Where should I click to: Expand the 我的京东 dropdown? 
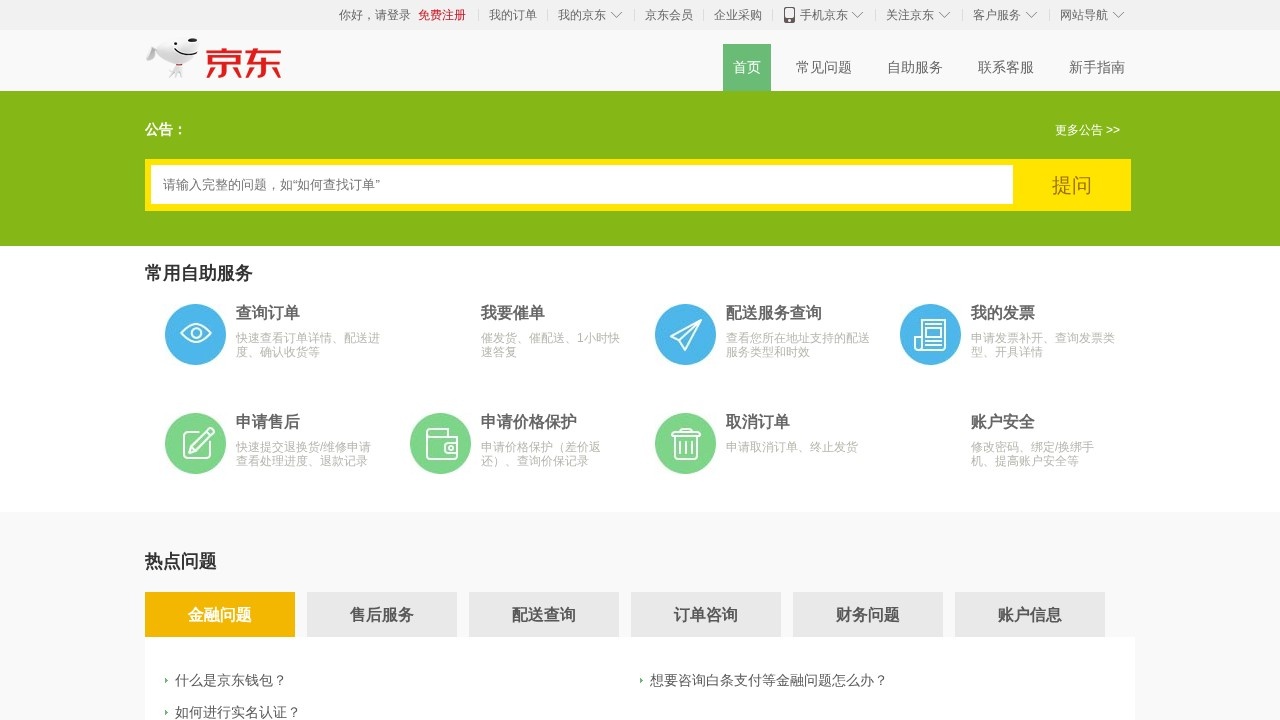(590, 15)
